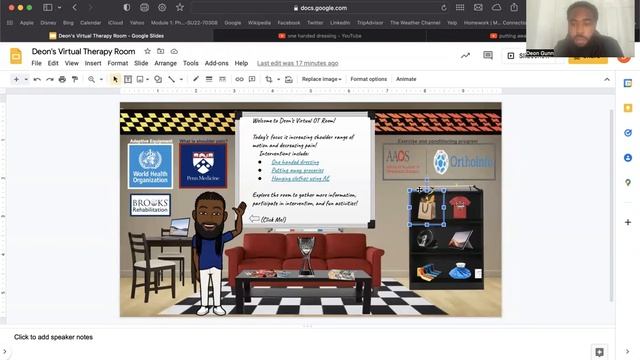Image resolution: width=640 pixels, height=360 pixels.
Task: Open the border weight option
Action: point(209,79)
